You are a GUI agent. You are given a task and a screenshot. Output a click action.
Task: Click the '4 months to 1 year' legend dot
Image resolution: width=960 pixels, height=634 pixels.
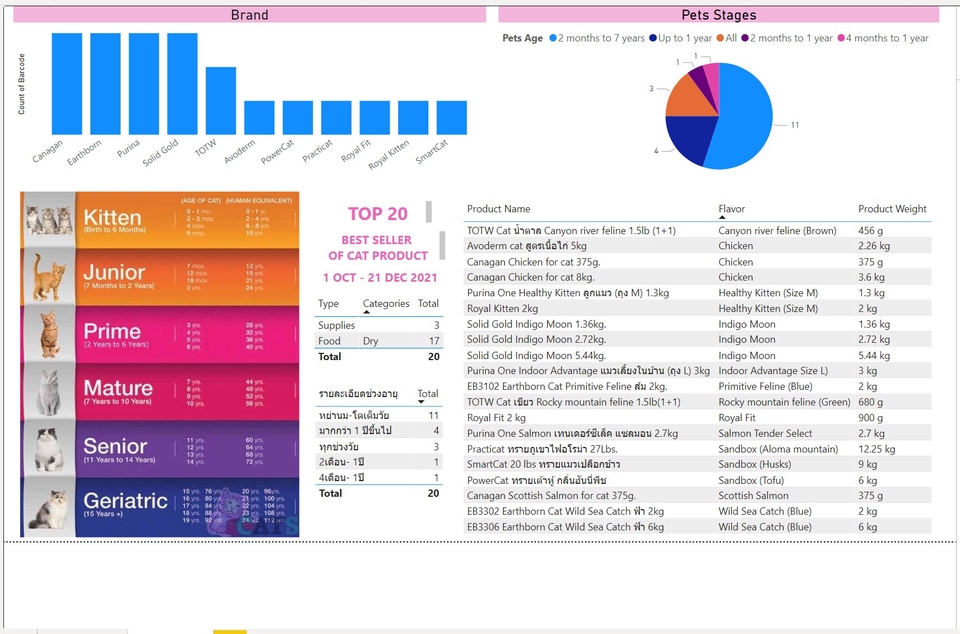point(841,38)
